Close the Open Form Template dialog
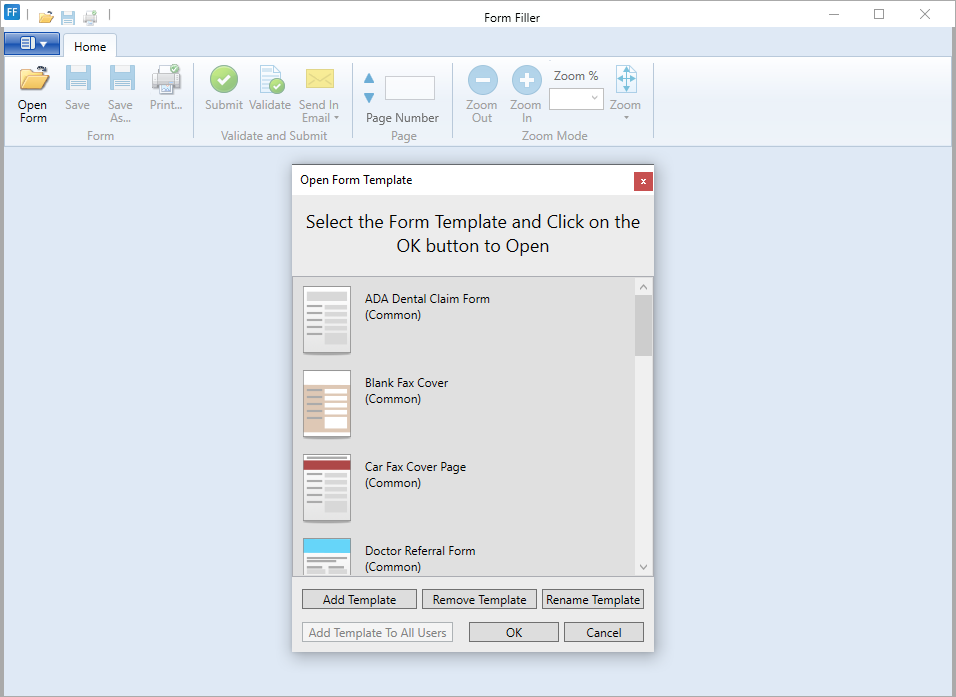 click(x=643, y=181)
